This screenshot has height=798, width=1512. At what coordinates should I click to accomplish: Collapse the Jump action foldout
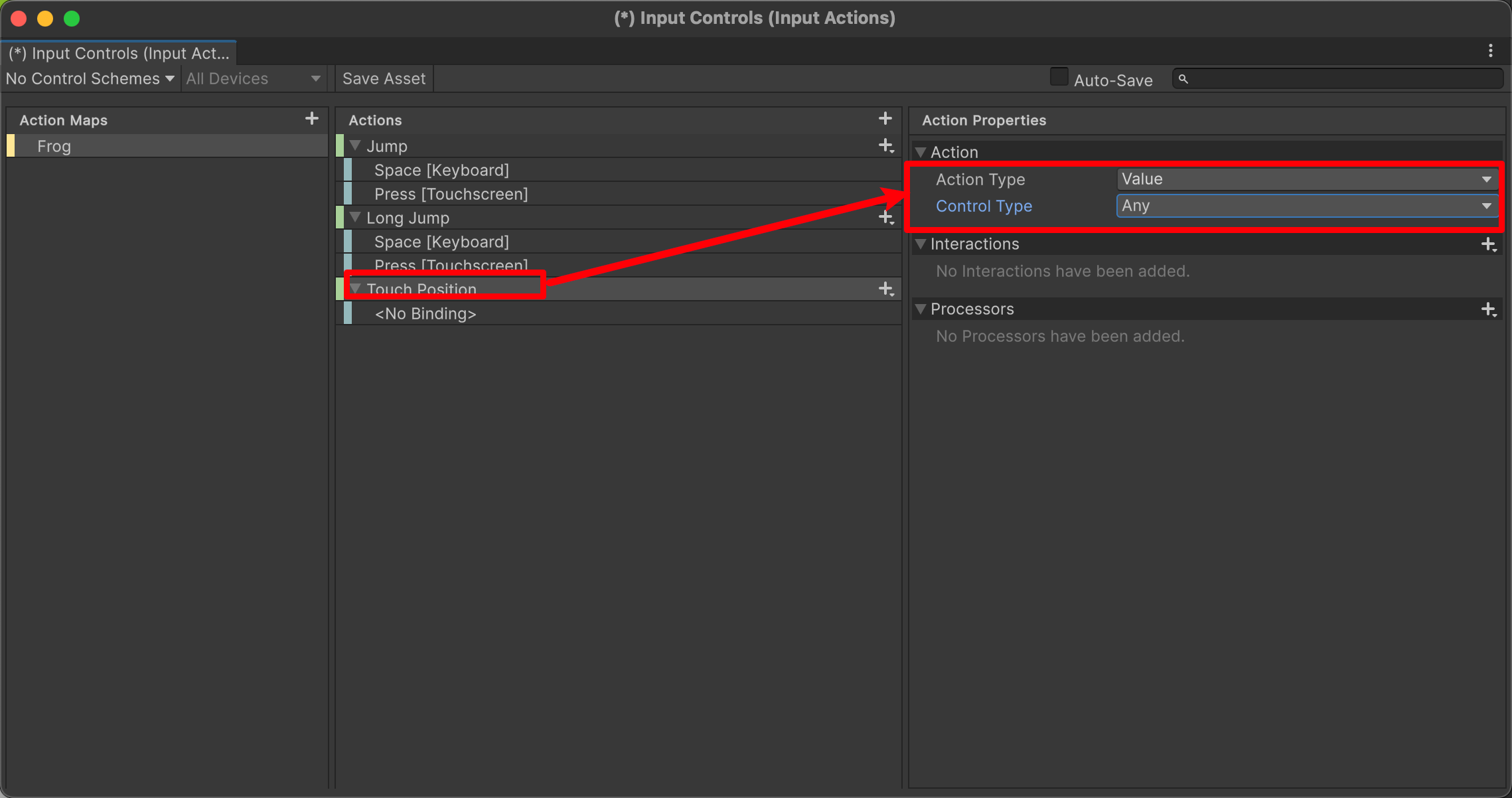(x=355, y=145)
